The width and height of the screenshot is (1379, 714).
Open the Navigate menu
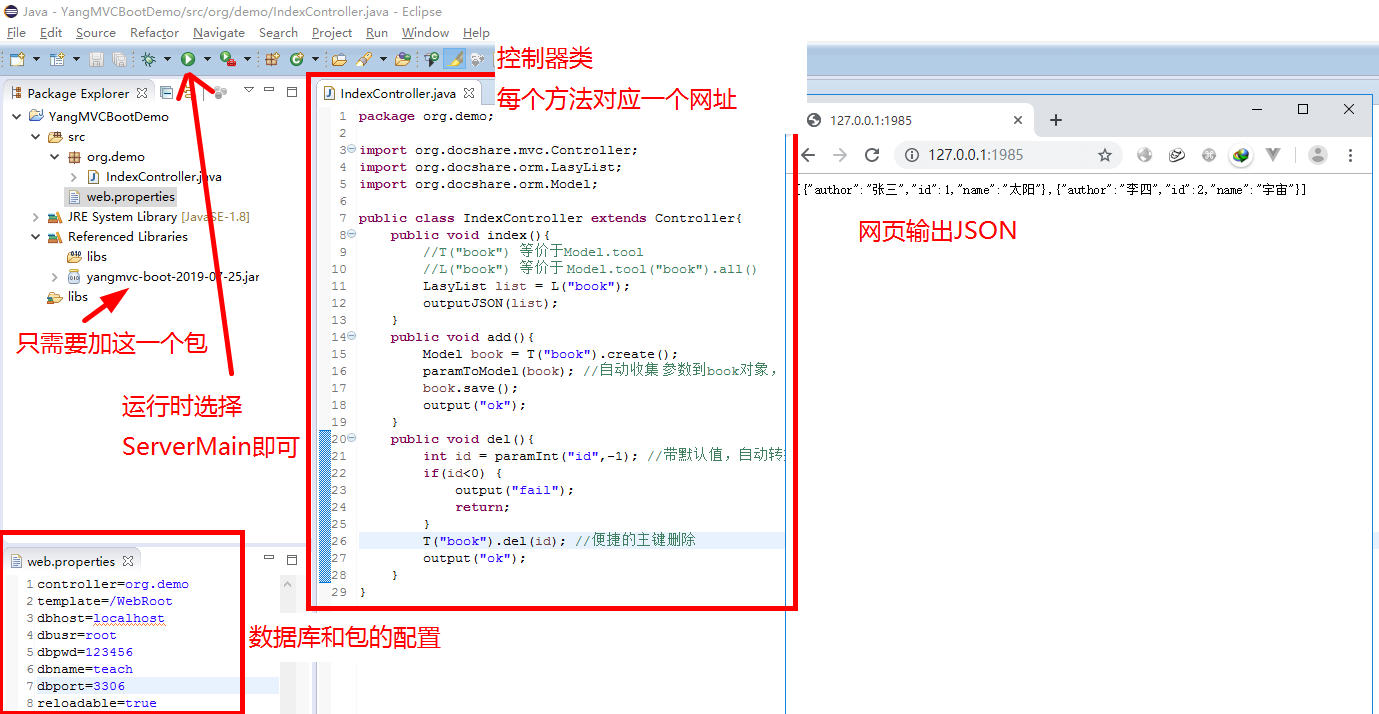(219, 32)
